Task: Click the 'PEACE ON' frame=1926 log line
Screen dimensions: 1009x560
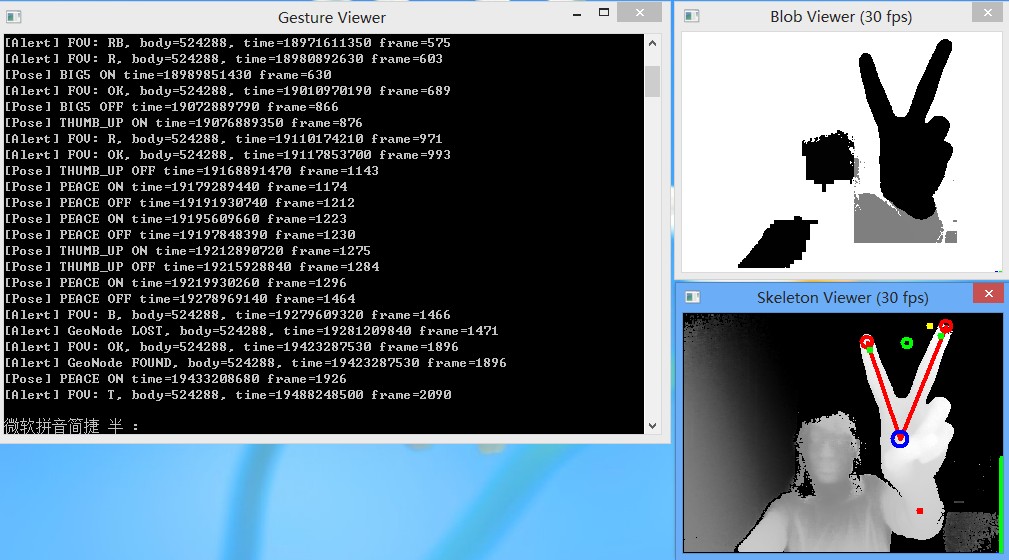Action: (176, 379)
